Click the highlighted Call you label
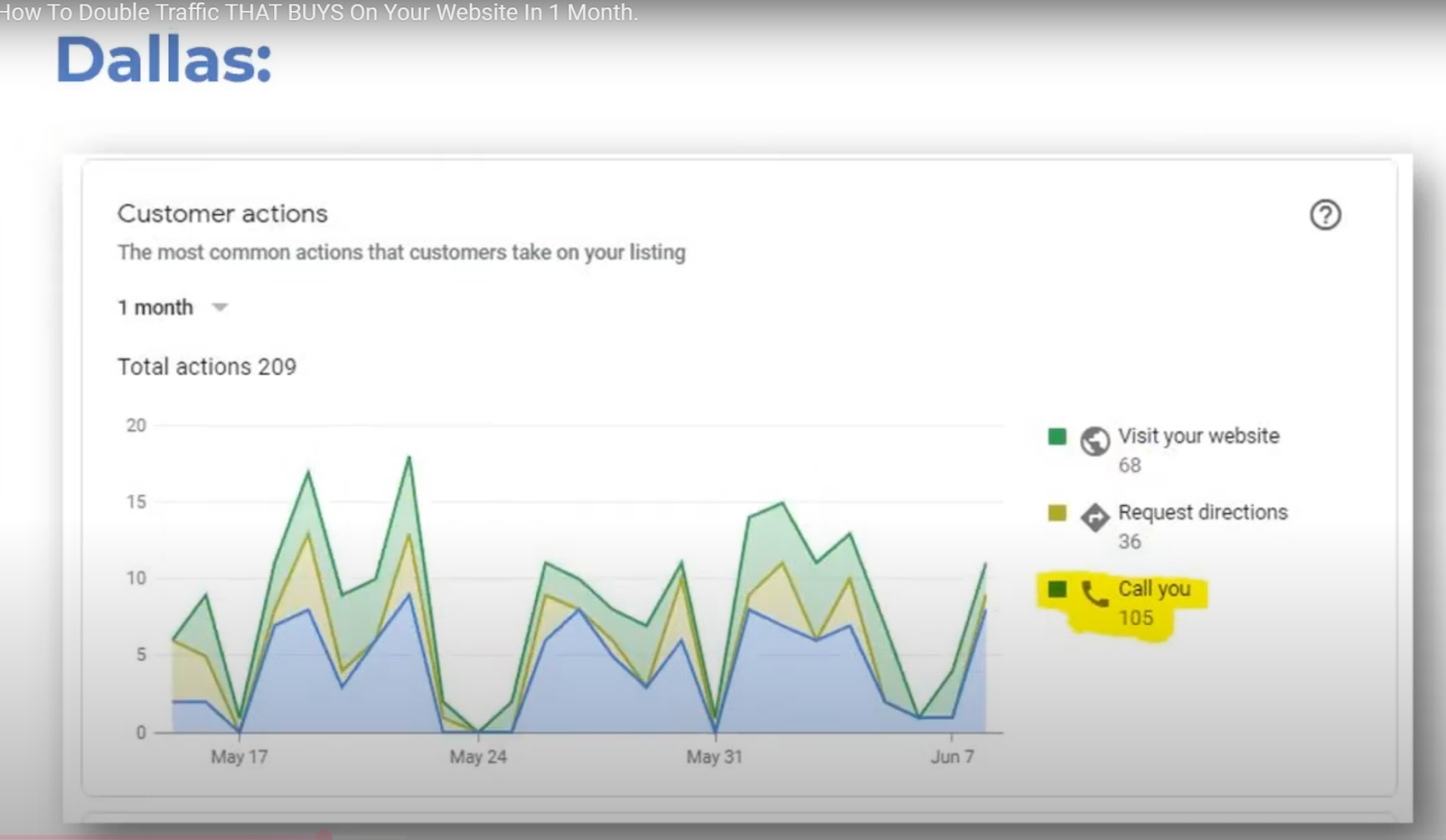 click(x=1154, y=589)
